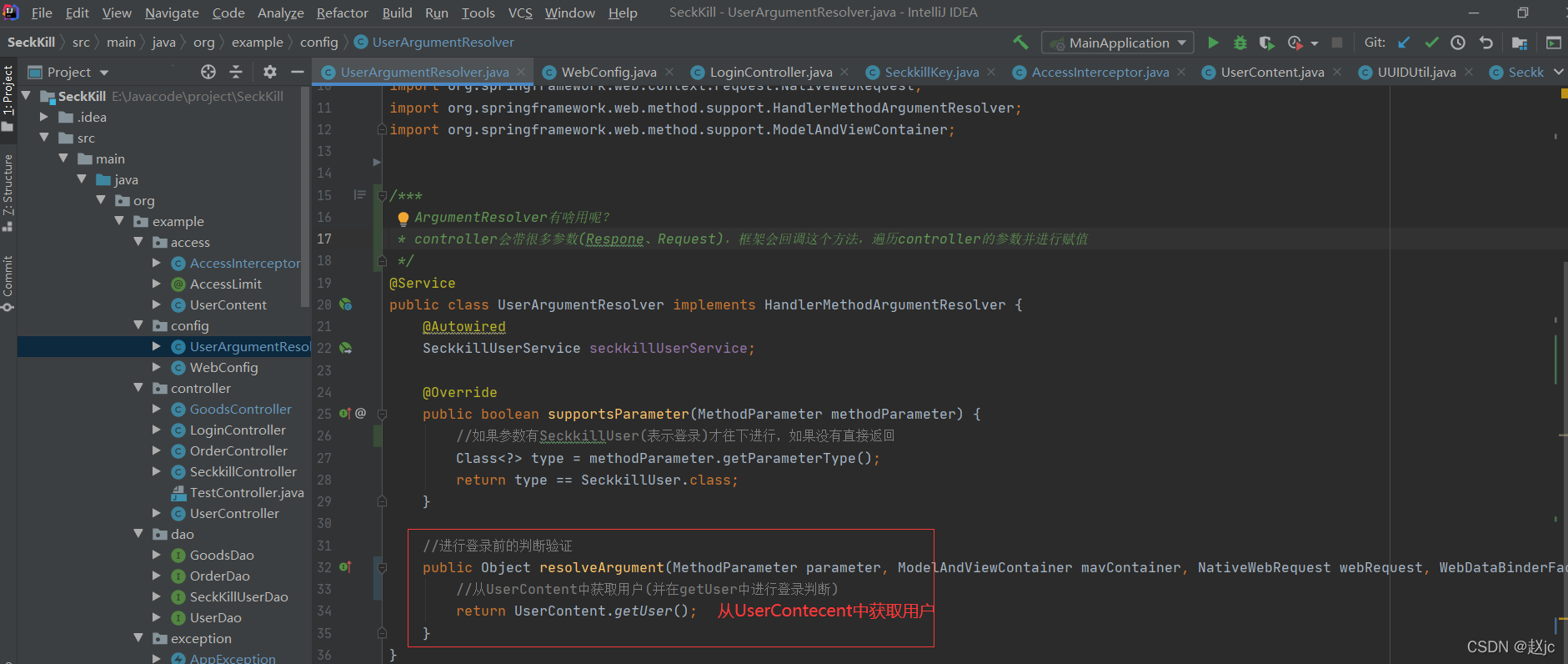Open the Structure side tab
This screenshot has height=664, width=1568.
pyautogui.click(x=8, y=193)
